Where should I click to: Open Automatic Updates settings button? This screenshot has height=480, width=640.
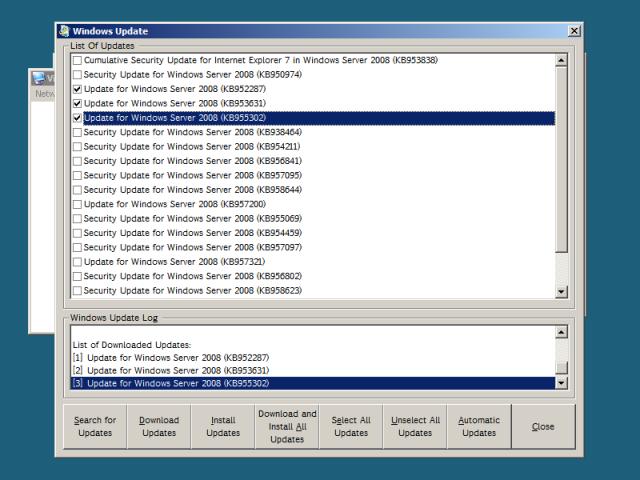(479, 427)
